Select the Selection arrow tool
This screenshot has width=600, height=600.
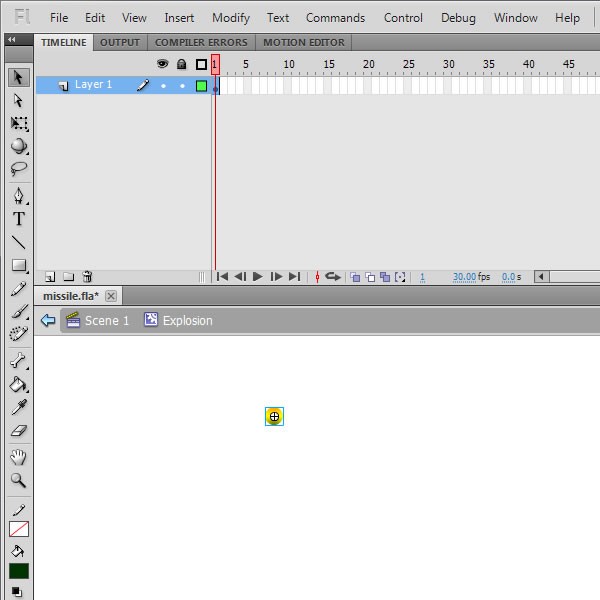coord(18,77)
